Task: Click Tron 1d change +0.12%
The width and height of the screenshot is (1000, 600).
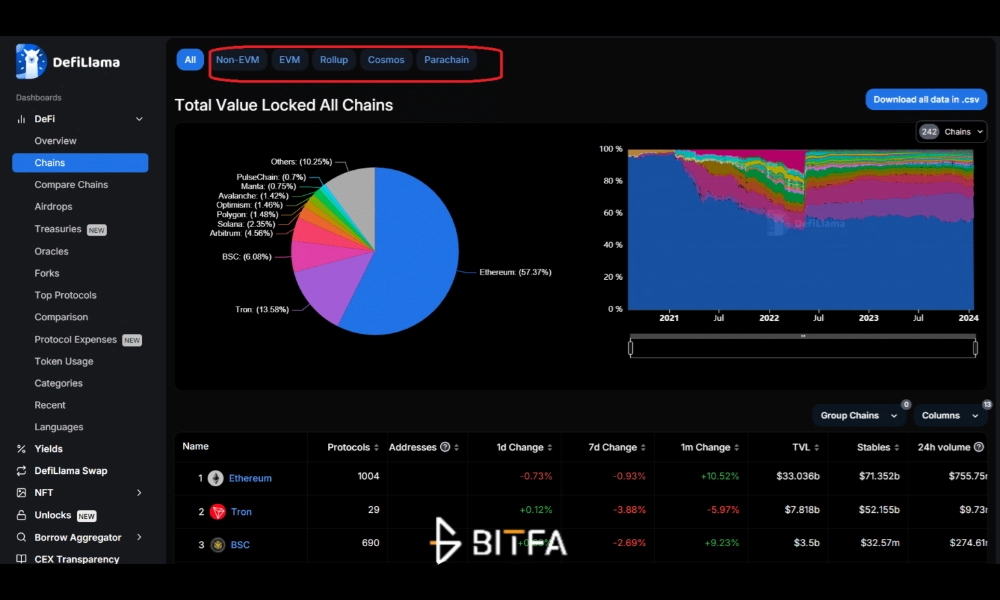Action: 536,510
